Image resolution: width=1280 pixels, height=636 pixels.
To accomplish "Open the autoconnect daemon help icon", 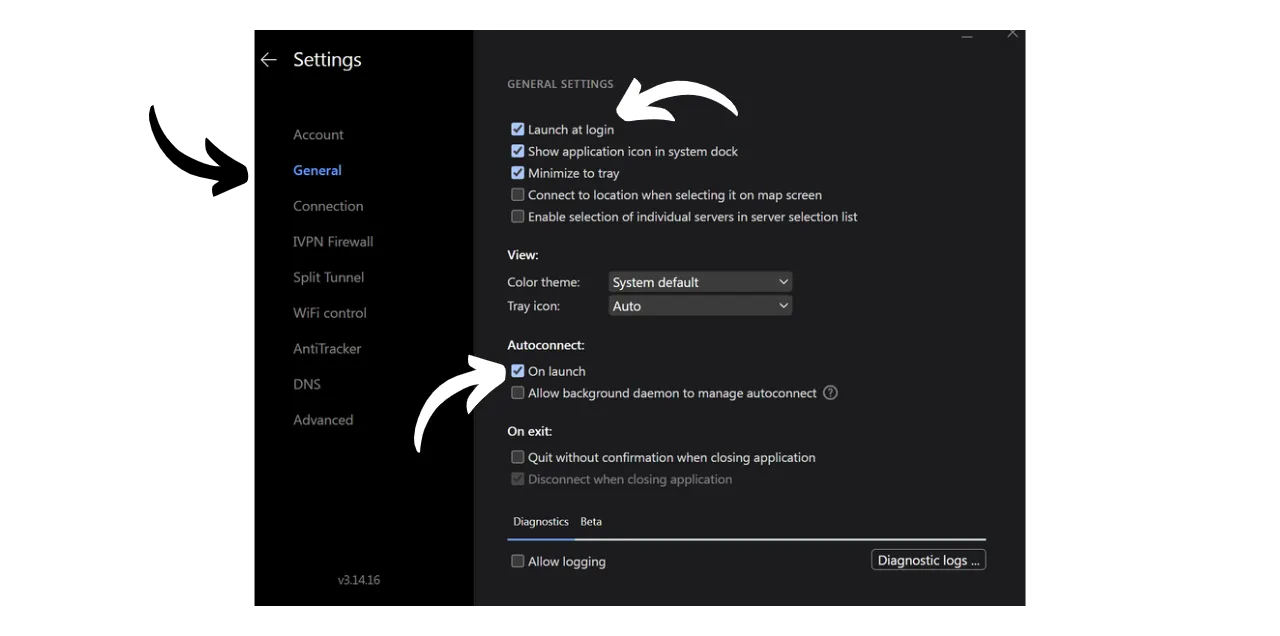I will click(830, 393).
